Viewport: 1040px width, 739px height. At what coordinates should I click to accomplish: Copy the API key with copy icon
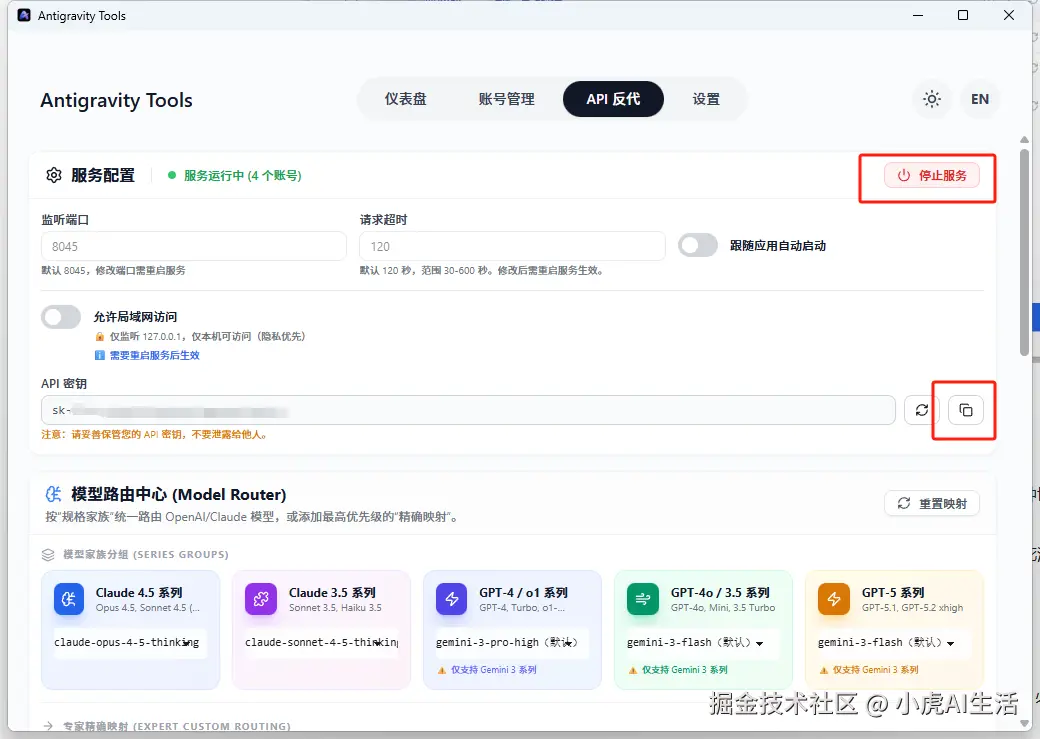966,410
